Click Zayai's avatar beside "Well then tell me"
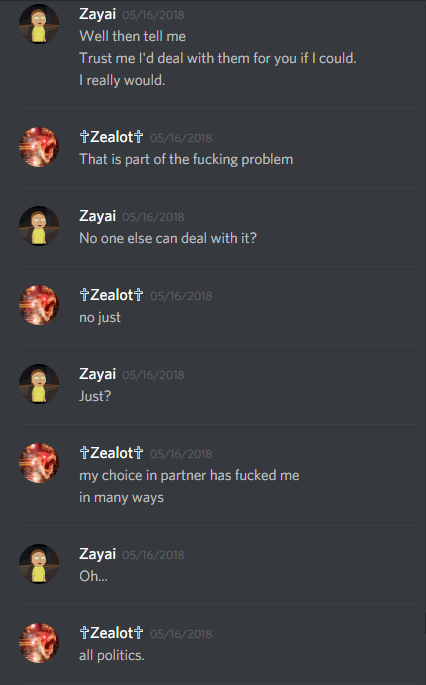Viewport: 426px width, 685px height. pyautogui.click(x=39, y=24)
